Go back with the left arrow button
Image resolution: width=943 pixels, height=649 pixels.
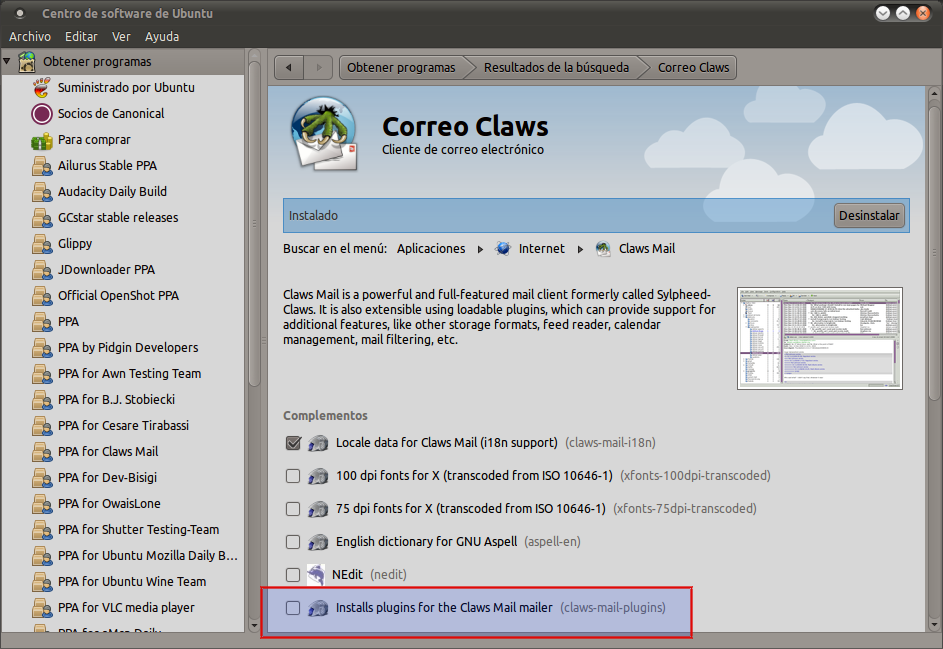pos(289,67)
